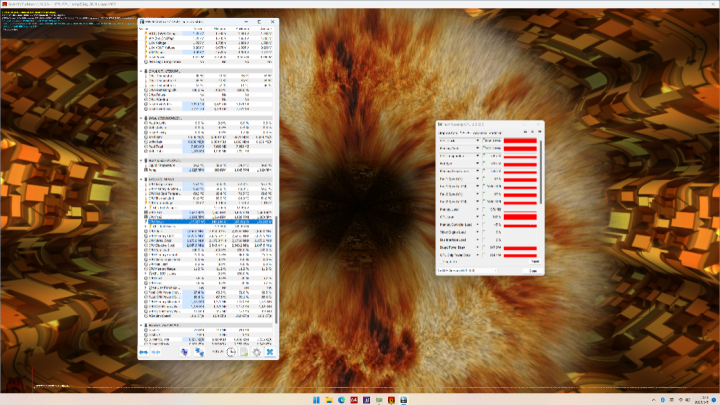Click GPU-Z refresh icon near tabs
This screenshot has height=405, width=720.
[533, 132]
